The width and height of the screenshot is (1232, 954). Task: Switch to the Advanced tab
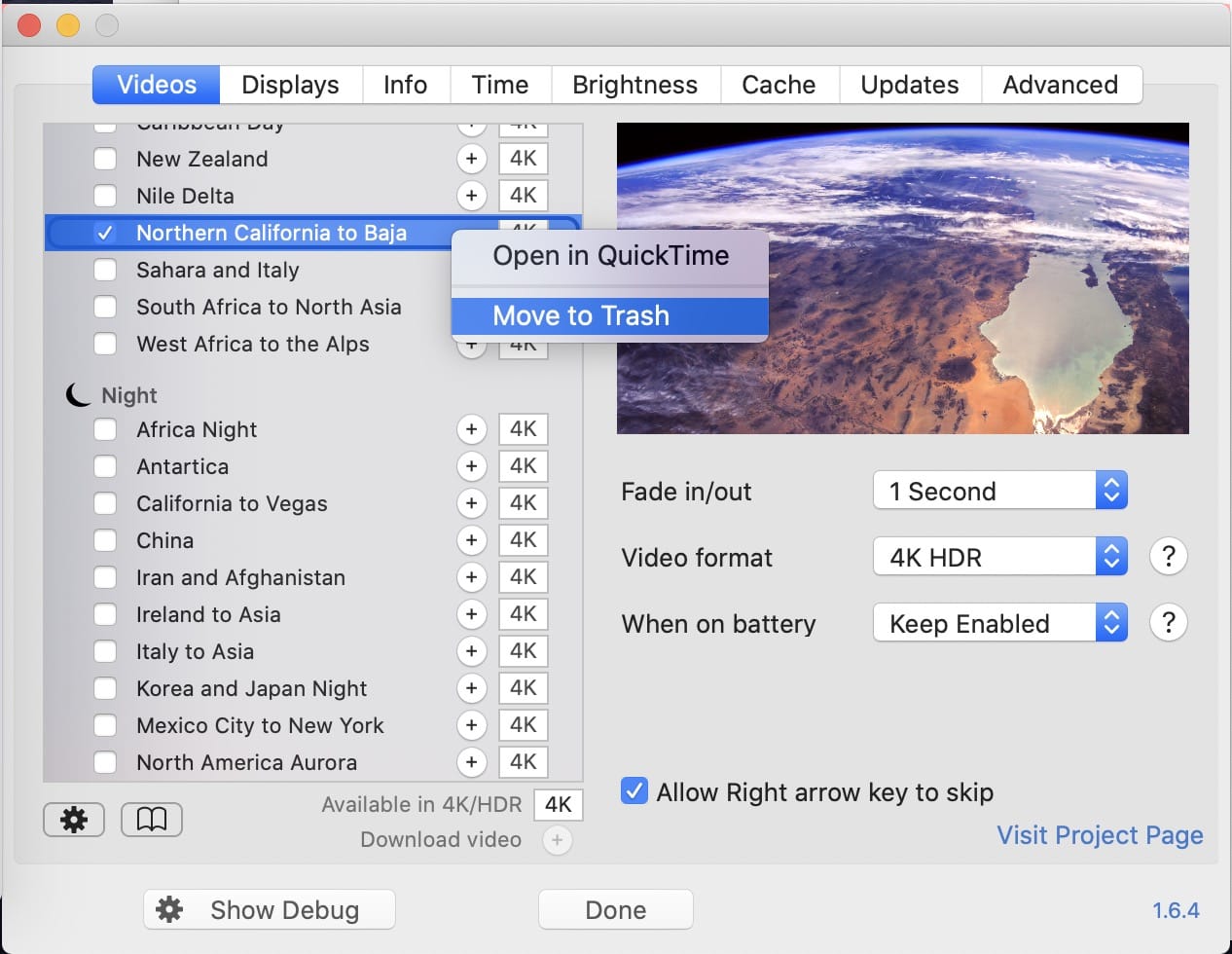(x=1061, y=85)
